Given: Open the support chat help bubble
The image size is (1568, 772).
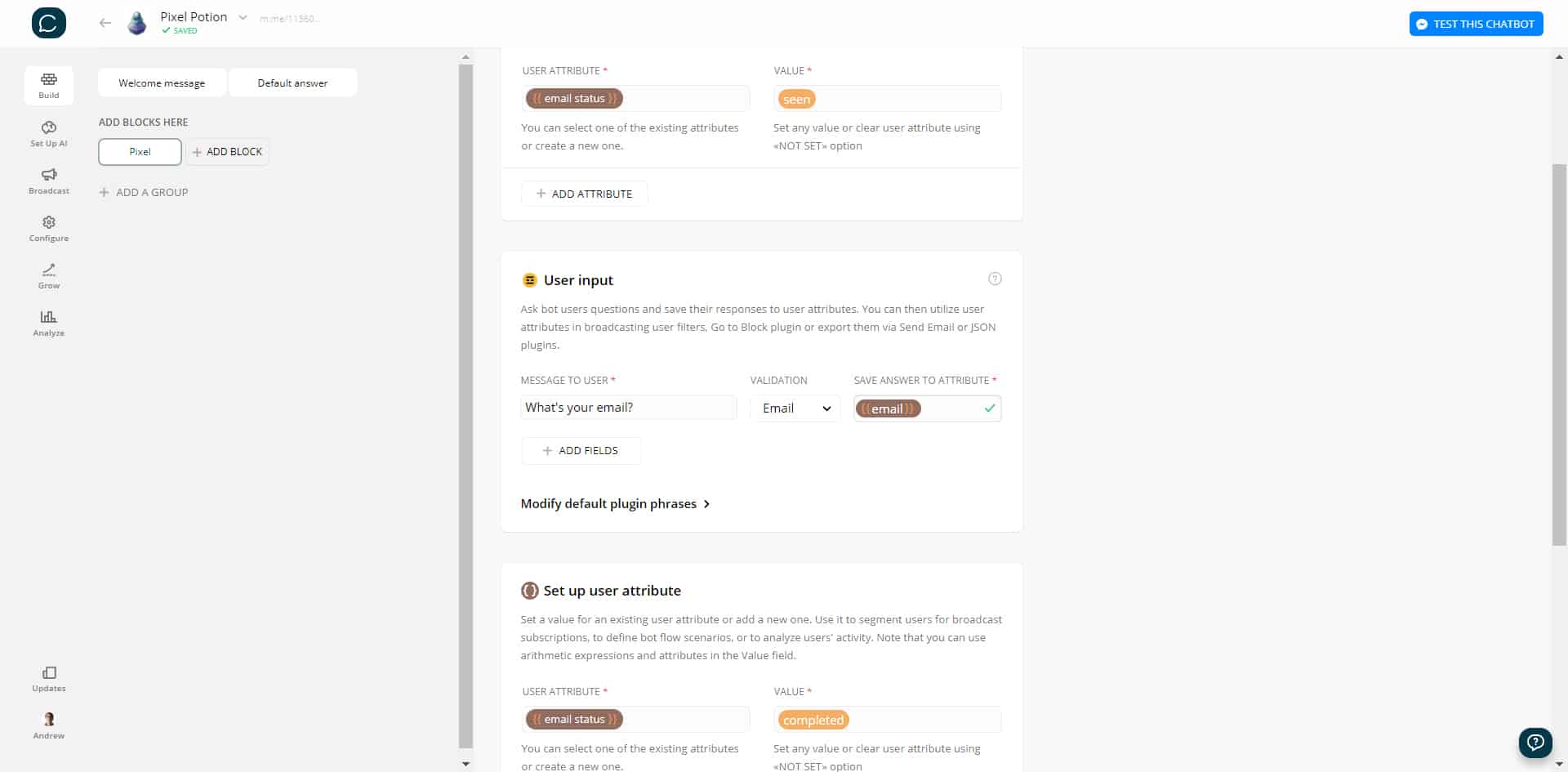Looking at the screenshot, I should click(x=1535, y=742).
